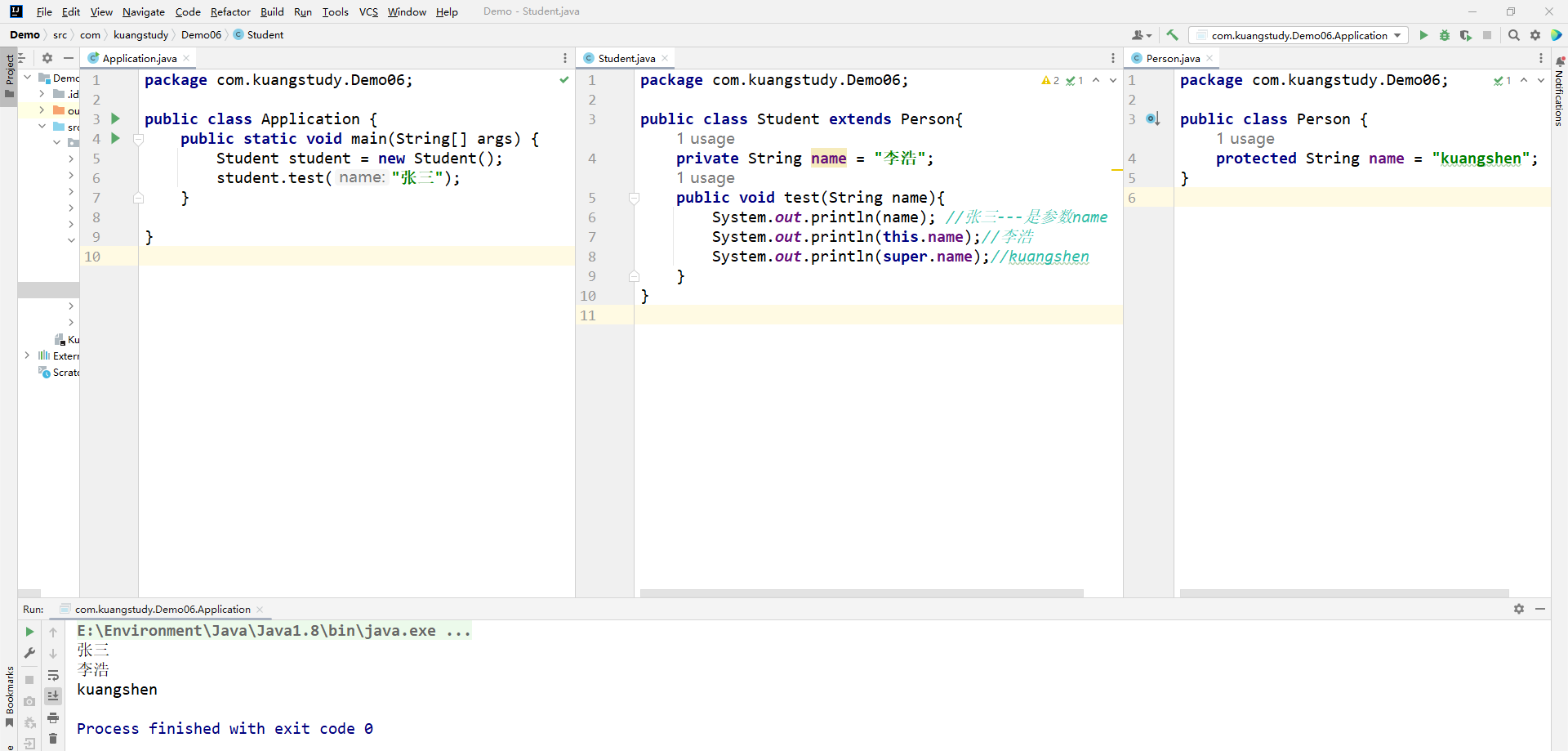
Task: Toggle the Project tool window sidebar button
Action: pos(9,74)
